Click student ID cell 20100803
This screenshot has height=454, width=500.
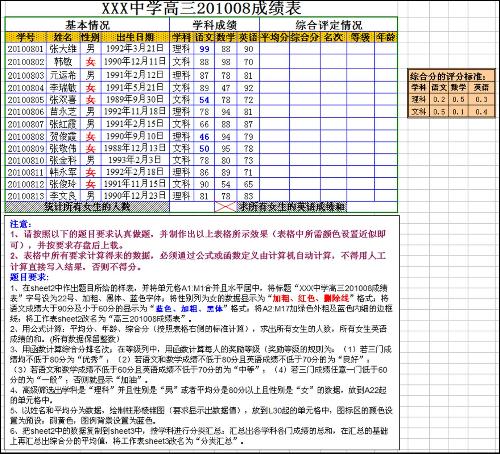coord(26,76)
